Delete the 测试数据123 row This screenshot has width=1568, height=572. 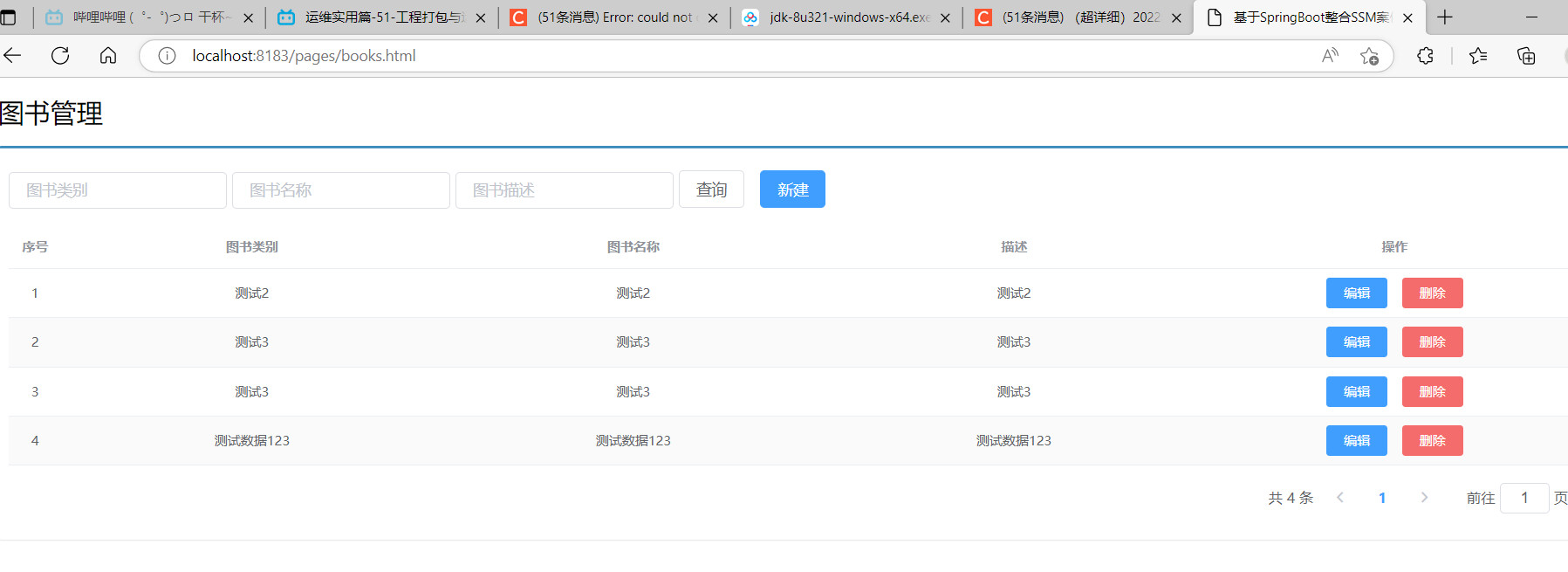(x=1433, y=441)
